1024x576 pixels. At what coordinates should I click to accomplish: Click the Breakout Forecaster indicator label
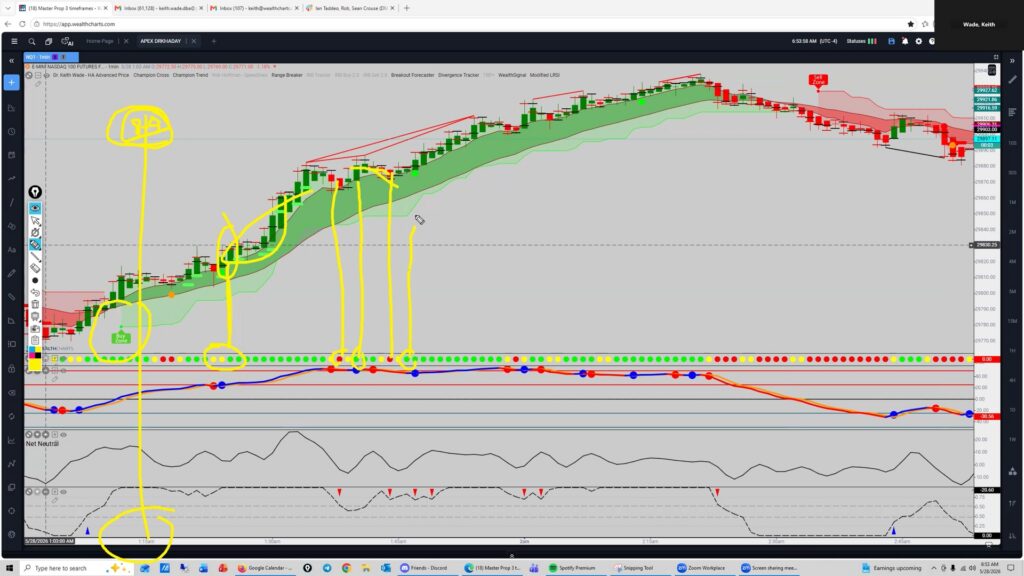point(413,75)
